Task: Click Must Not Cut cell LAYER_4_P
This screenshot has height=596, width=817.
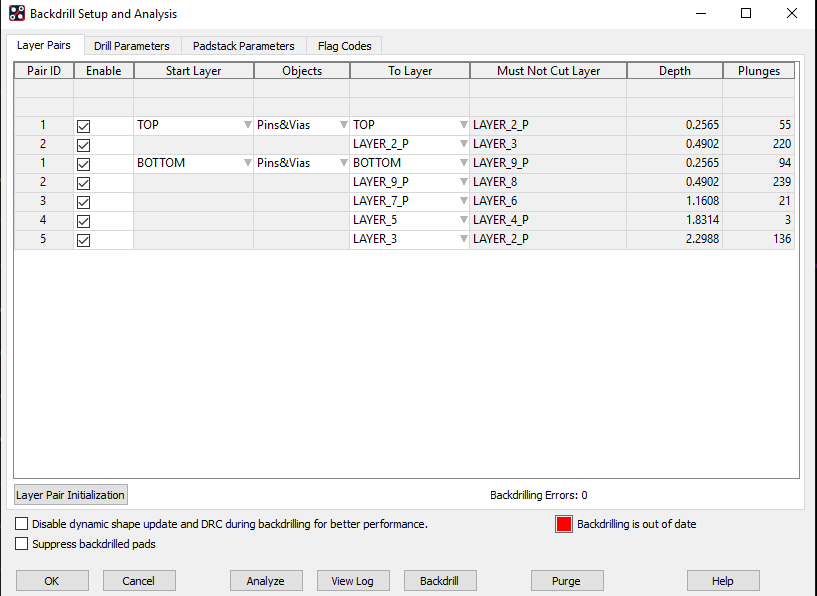Action: [548, 220]
